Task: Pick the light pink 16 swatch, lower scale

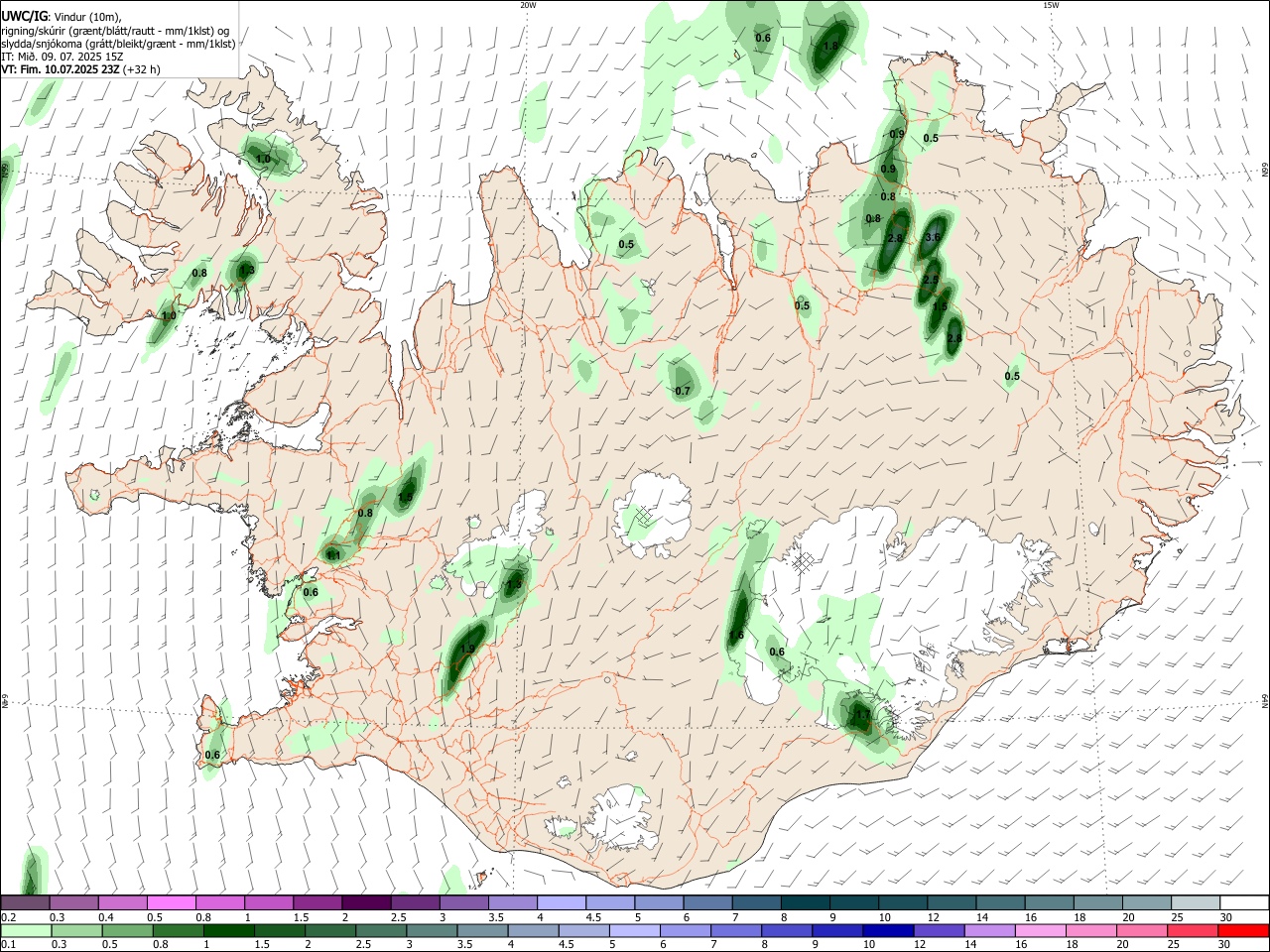Action: coord(1040,930)
